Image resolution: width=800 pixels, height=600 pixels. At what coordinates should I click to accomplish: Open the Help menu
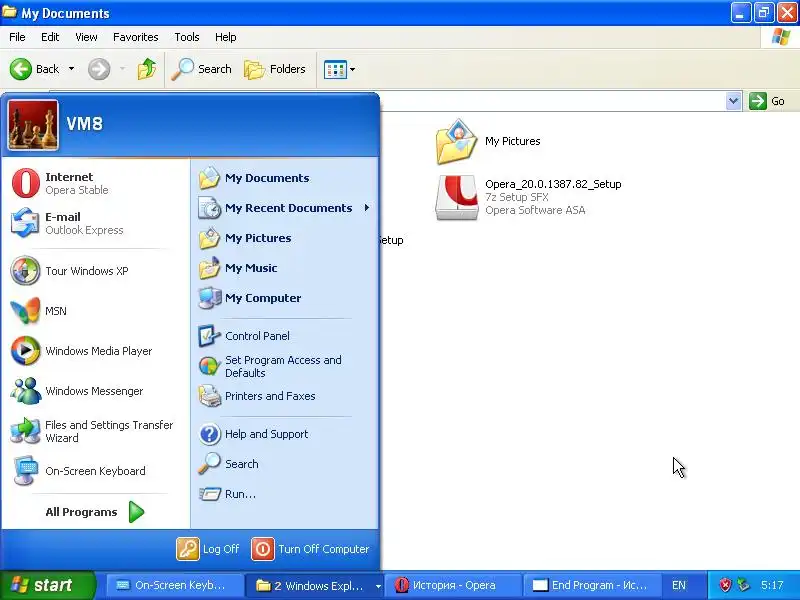226,37
